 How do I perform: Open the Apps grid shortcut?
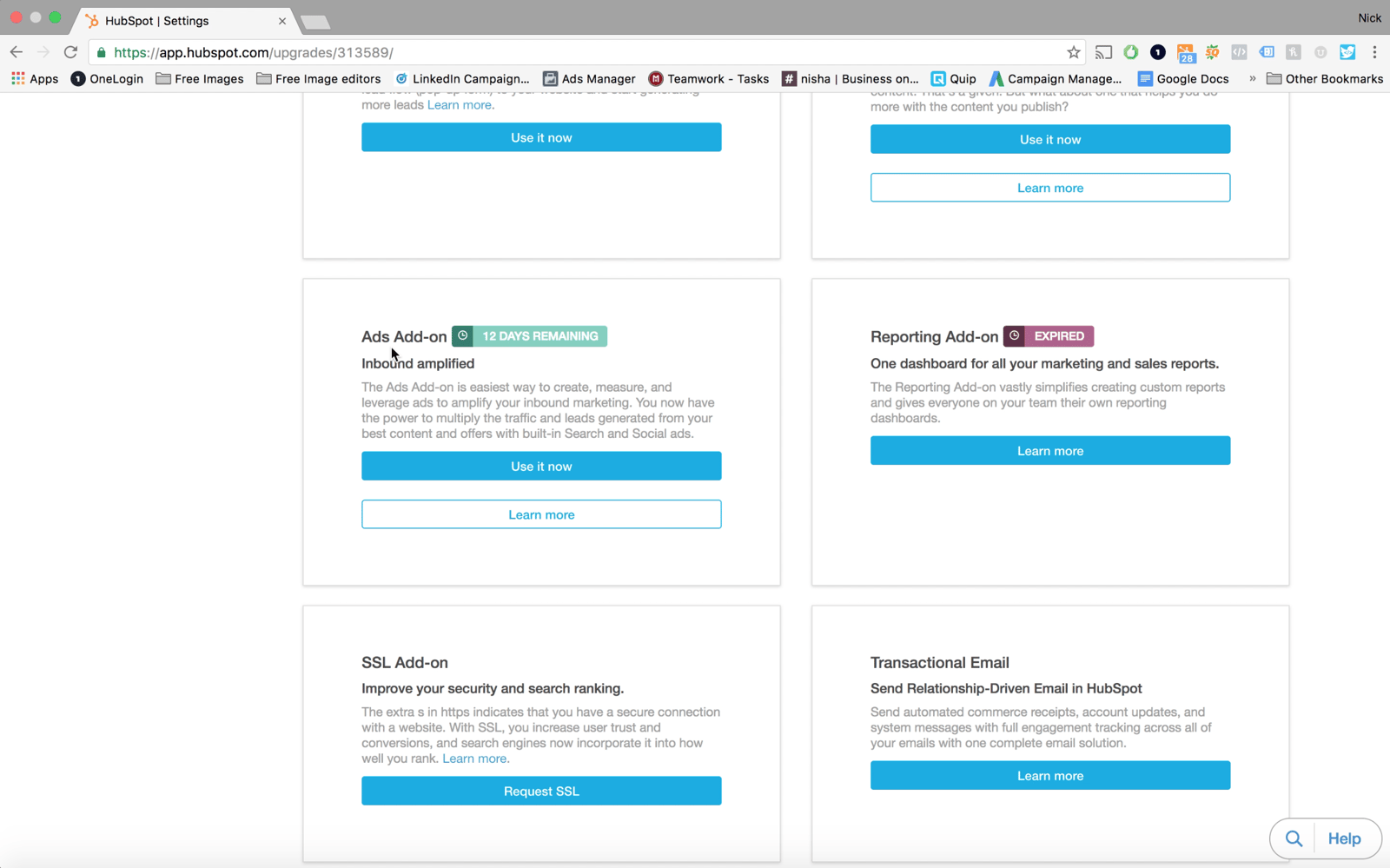pyautogui.click(x=18, y=78)
